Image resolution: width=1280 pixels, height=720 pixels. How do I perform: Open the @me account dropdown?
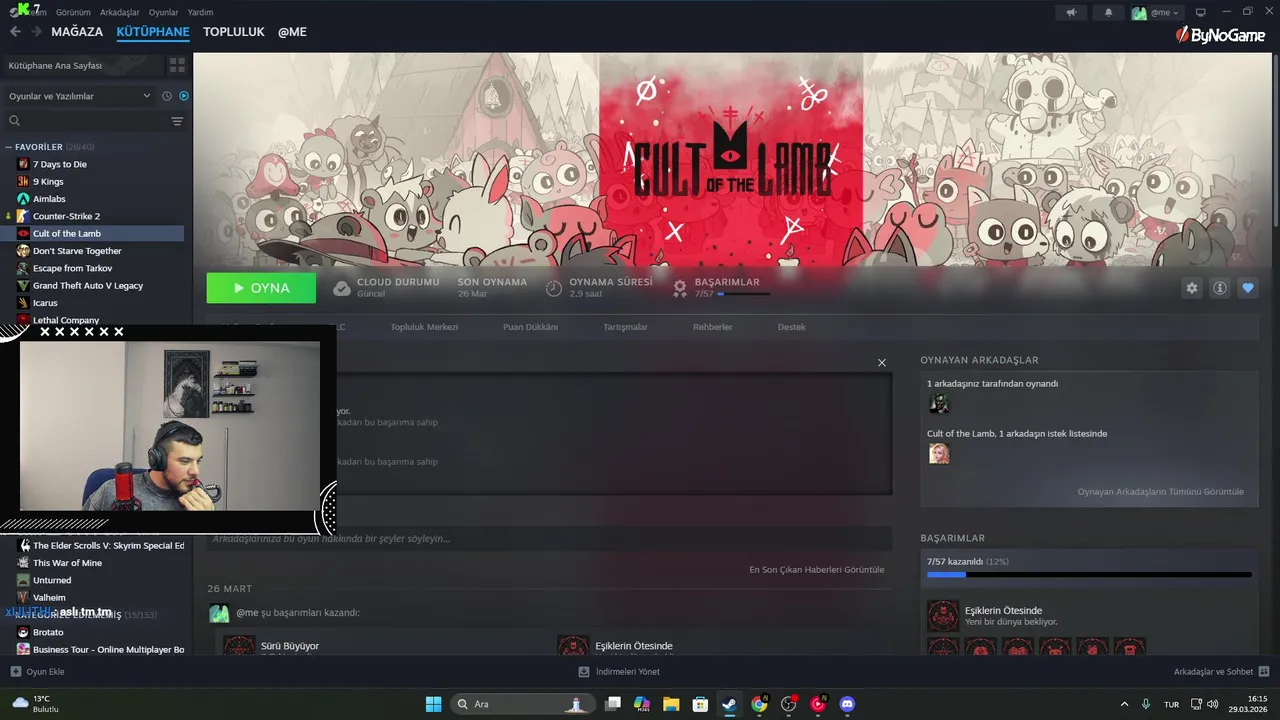tap(1156, 12)
